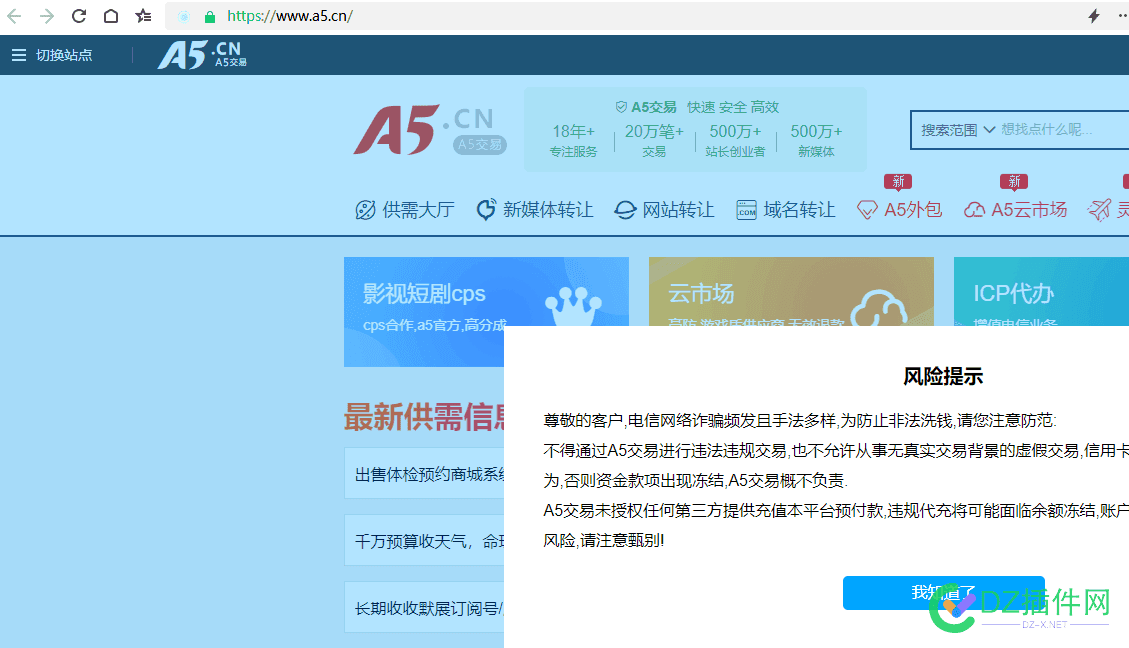Open the browser home icon
Screen dimensions: 1129x648
click(111, 16)
